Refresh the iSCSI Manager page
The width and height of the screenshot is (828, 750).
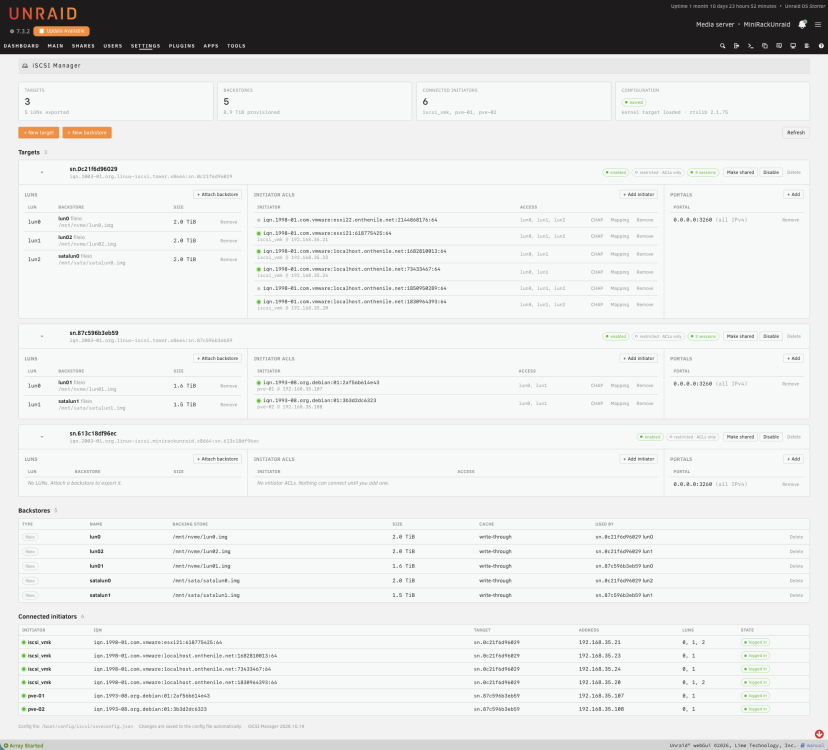coord(796,133)
